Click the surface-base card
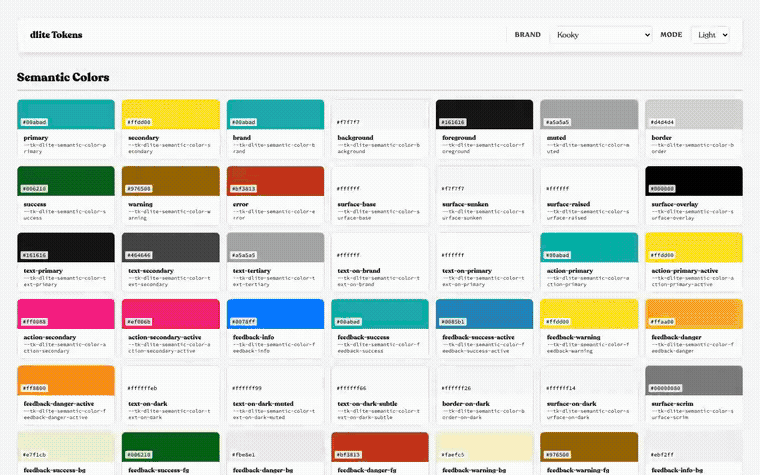Screen dimensions: 760x475 [380, 195]
